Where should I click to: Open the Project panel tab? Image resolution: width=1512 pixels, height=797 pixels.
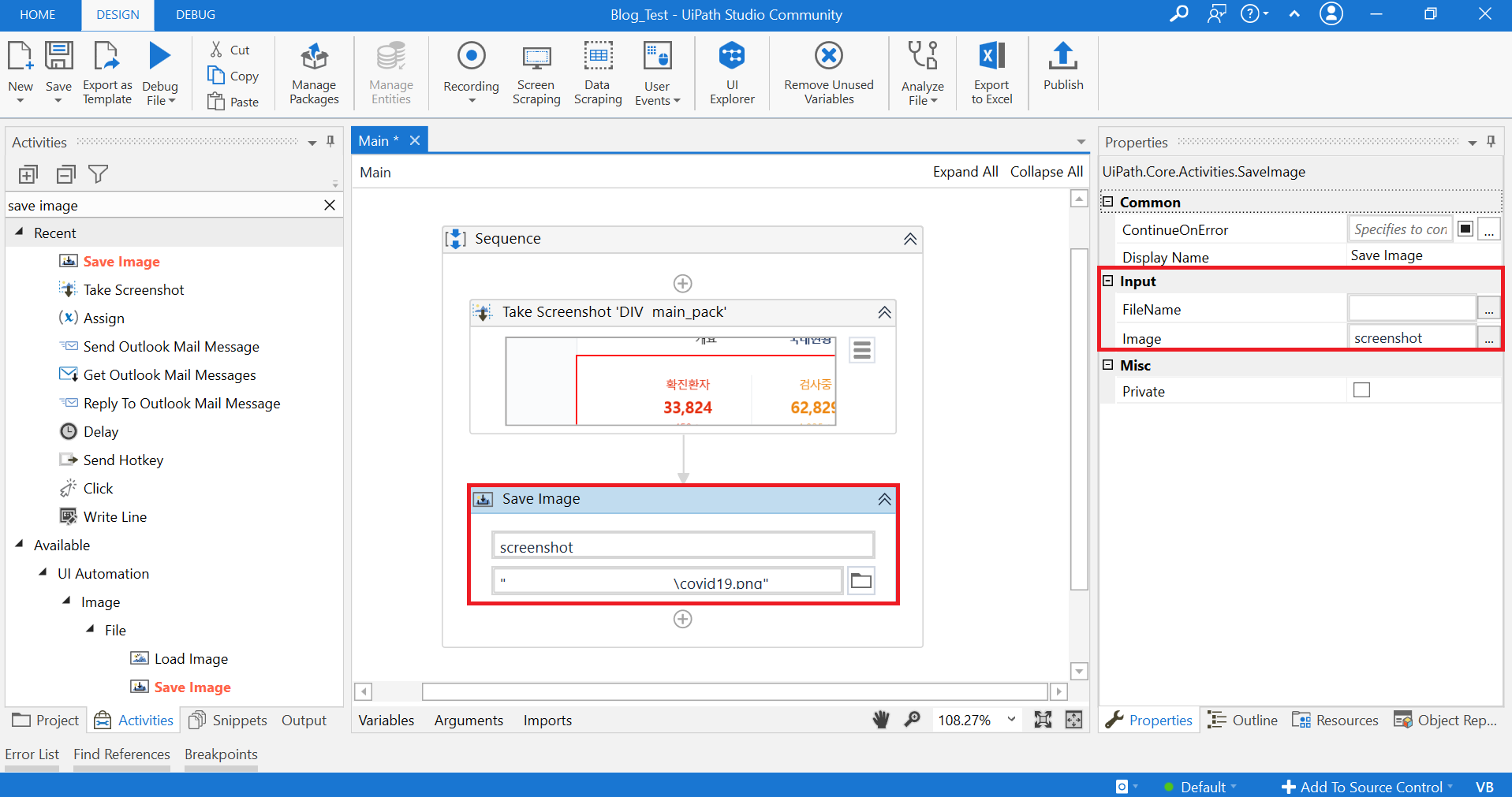click(x=46, y=720)
